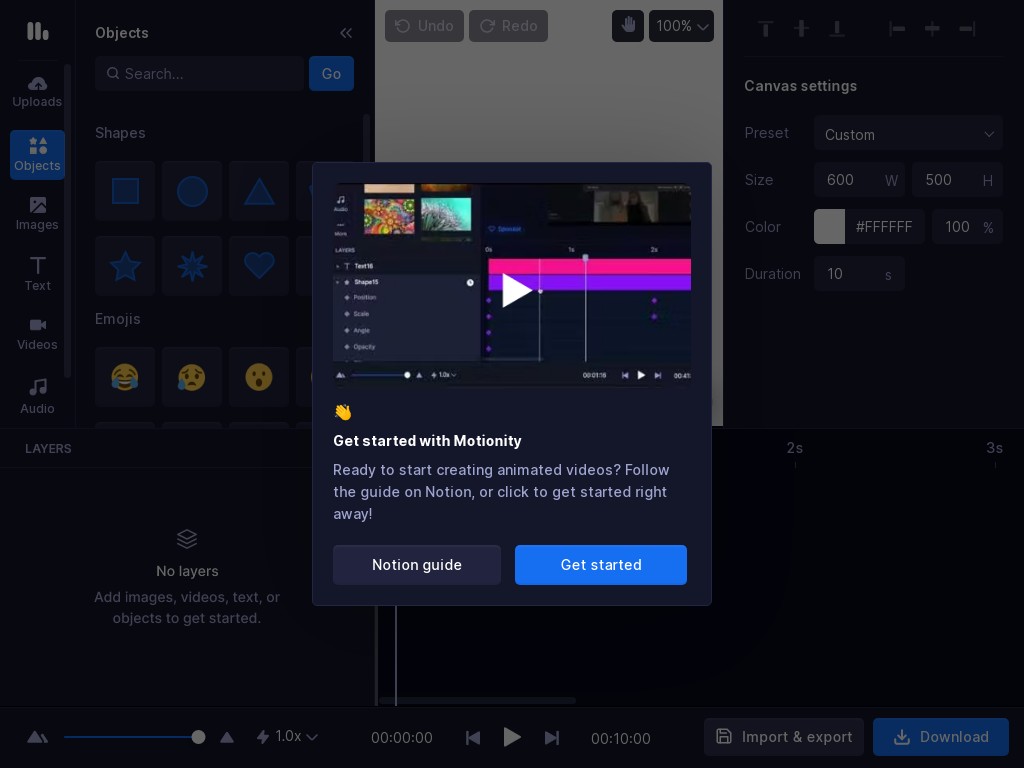Open the Videos panel
The height and width of the screenshot is (768, 1024).
[x=37, y=333]
